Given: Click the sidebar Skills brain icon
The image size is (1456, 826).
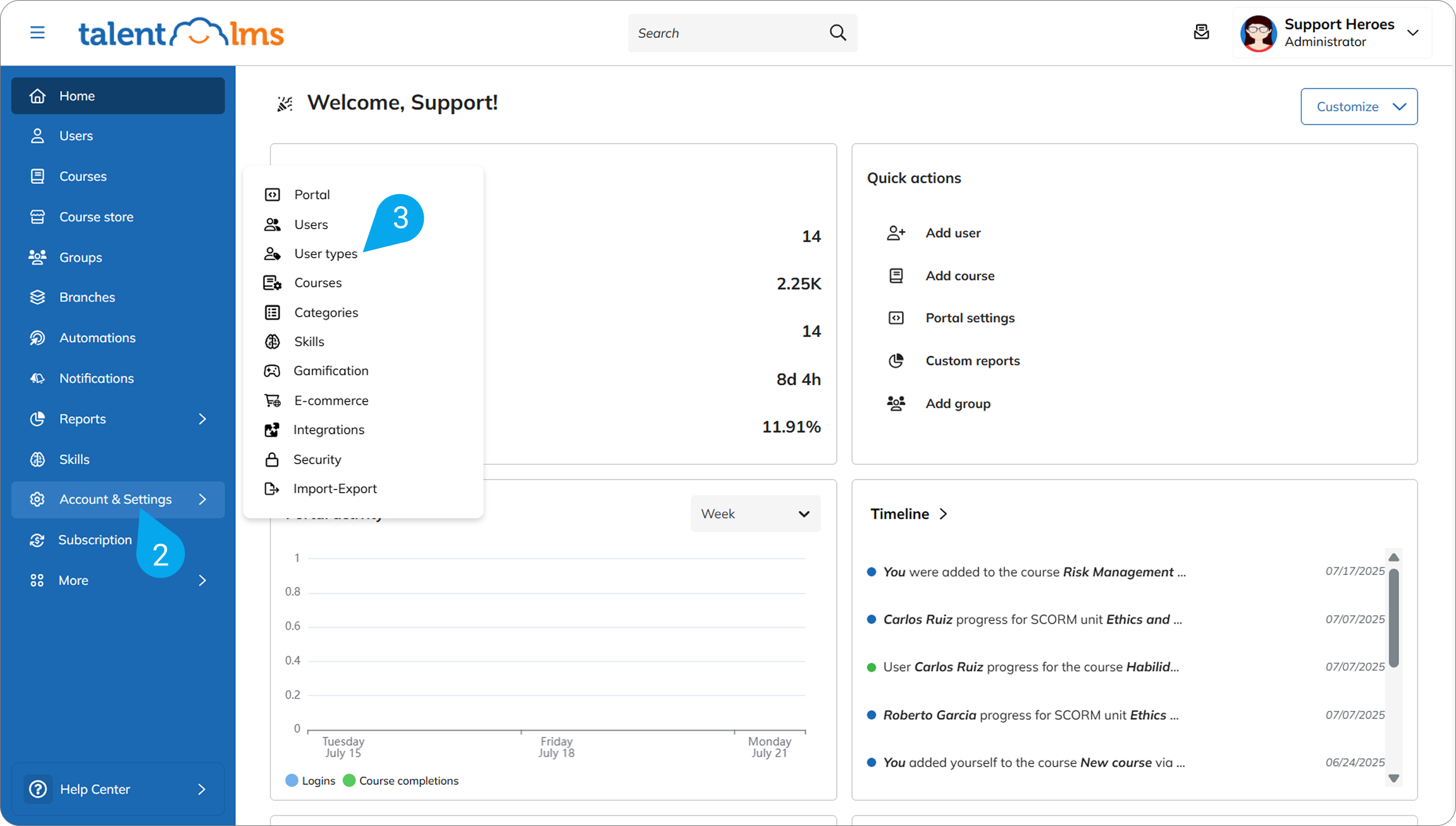Looking at the screenshot, I should point(37,459).
